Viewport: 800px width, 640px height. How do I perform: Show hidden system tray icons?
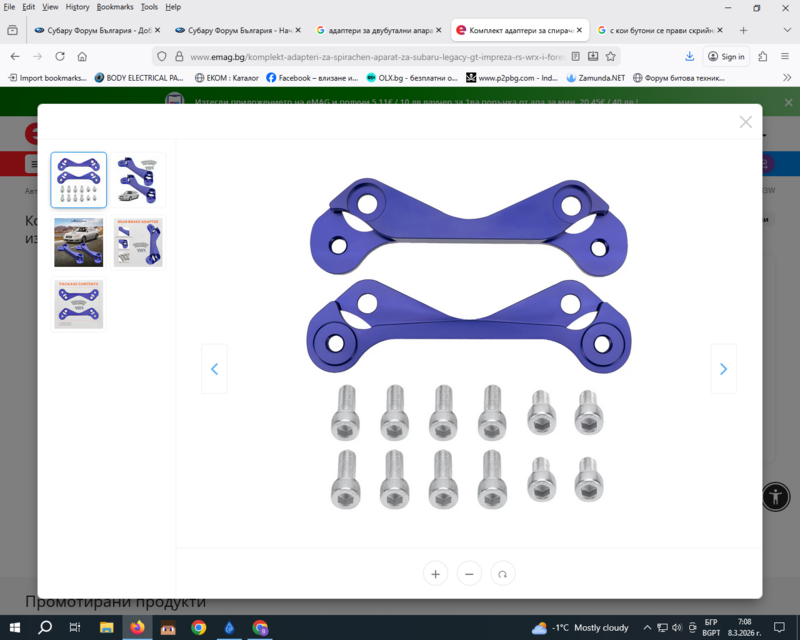click(647, 628)
